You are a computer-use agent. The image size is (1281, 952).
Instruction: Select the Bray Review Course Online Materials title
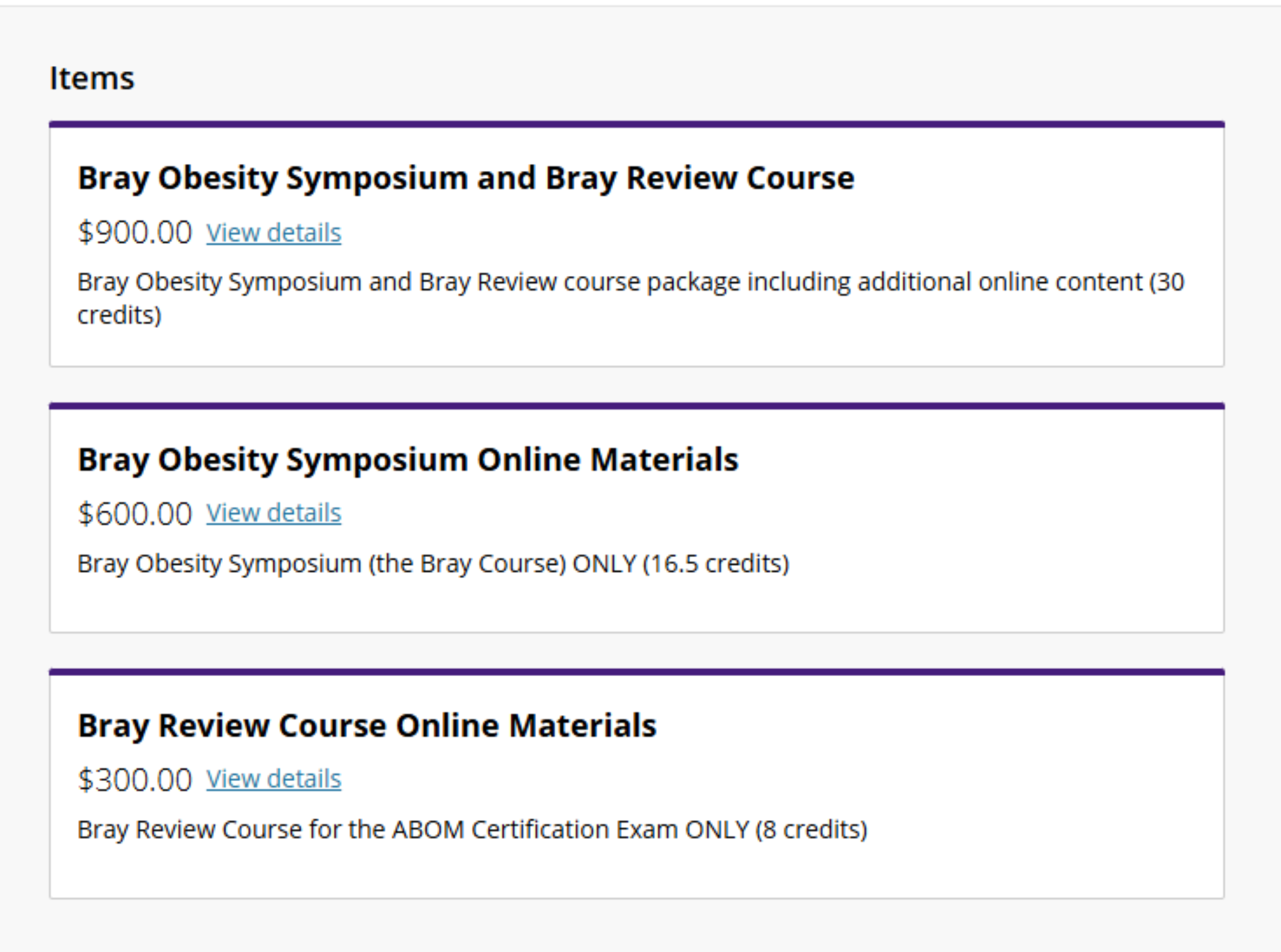(x=367, y=726)
